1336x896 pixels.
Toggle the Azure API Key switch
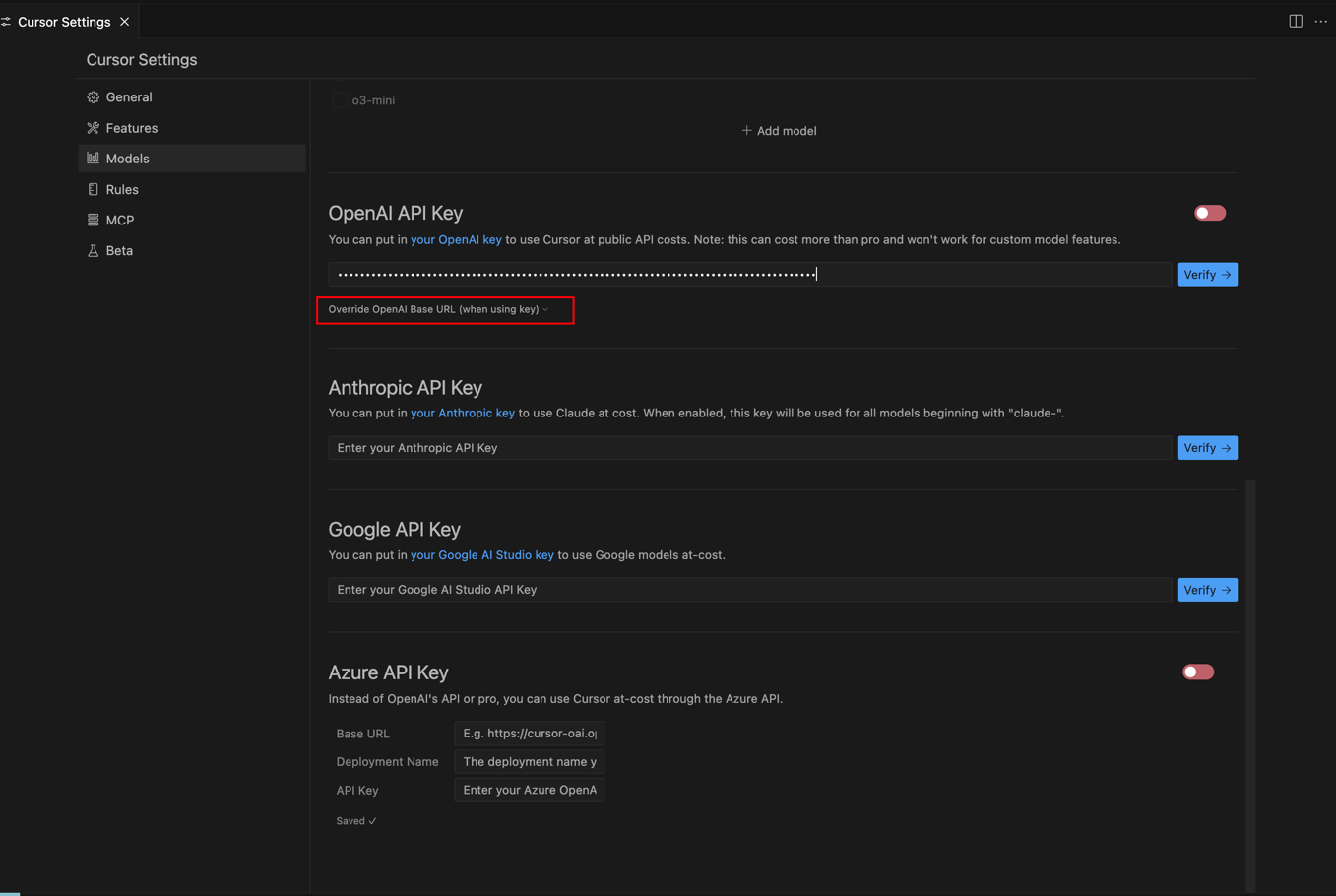point(1198,672)
